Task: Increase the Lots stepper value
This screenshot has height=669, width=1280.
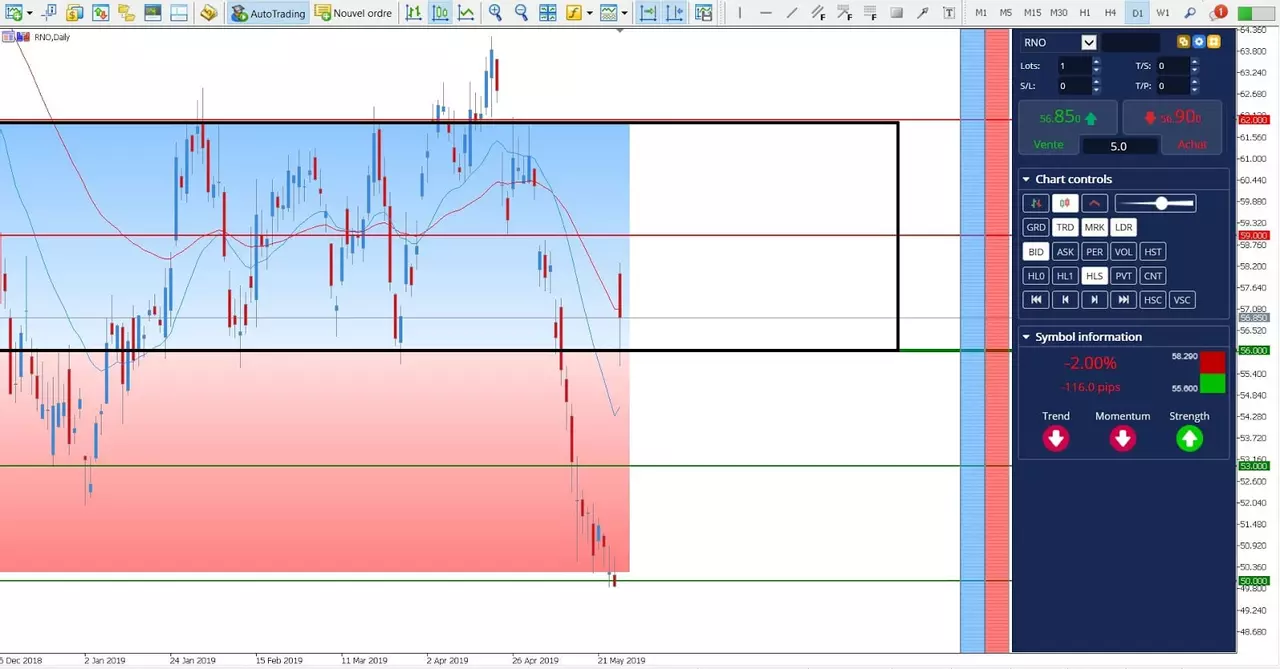Action: [1096, 61]
